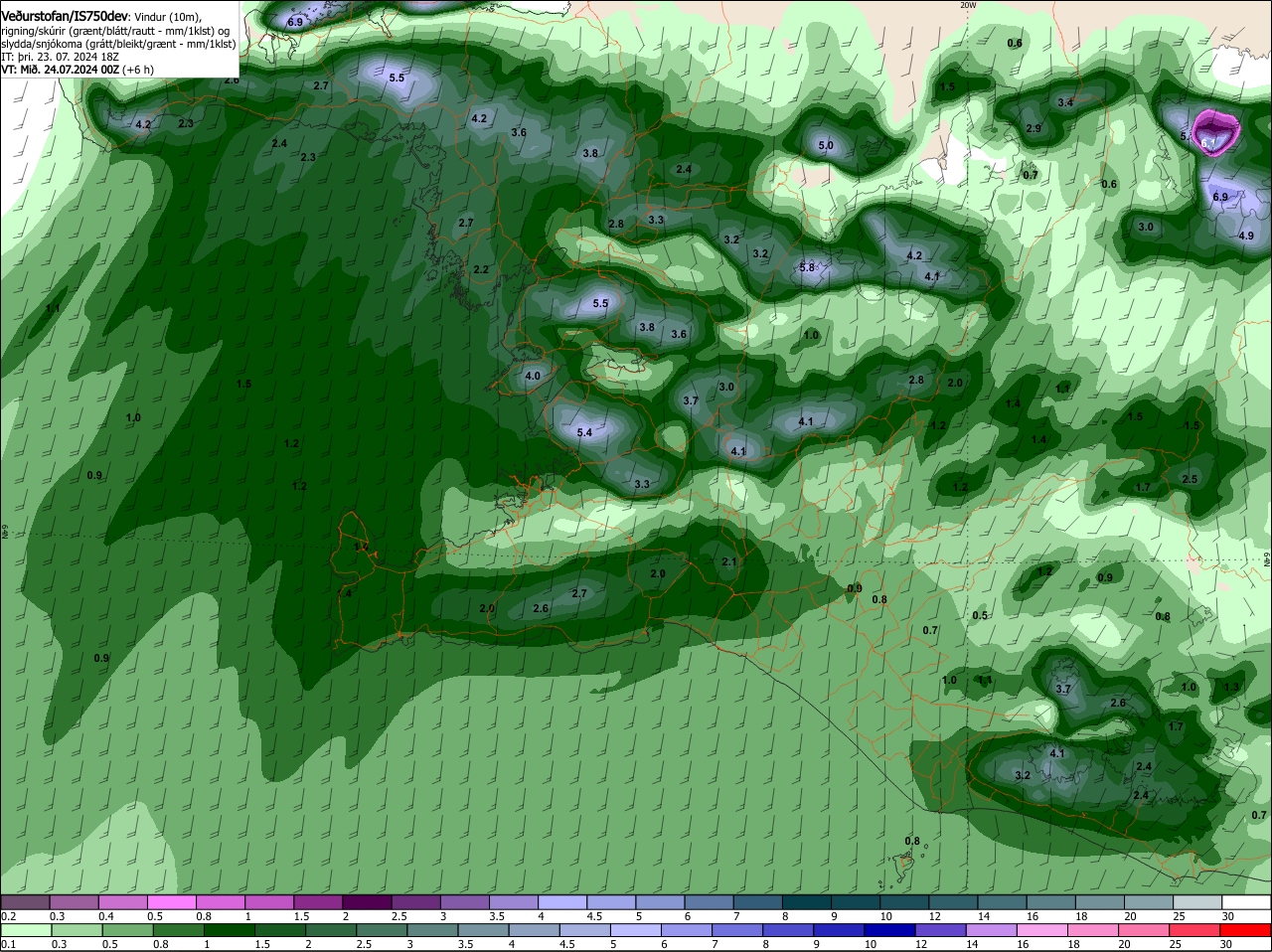Click the valid time line 'VT: Mið. 24.07.2024 00Z (+6 h)'
Screen dimensions: 1272x952
tap(78, 70)
